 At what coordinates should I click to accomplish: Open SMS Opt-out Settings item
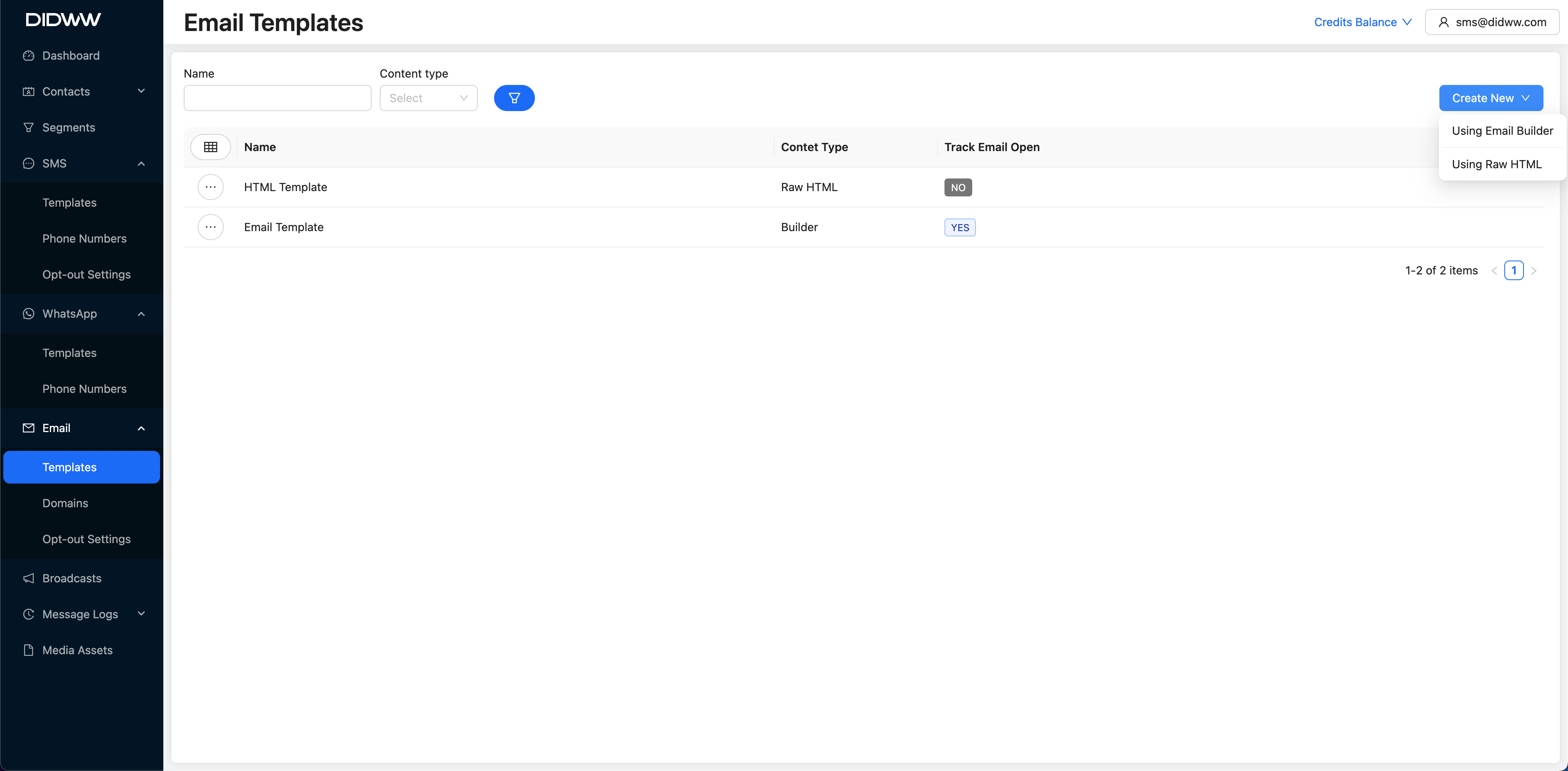(x=82, y=274)
